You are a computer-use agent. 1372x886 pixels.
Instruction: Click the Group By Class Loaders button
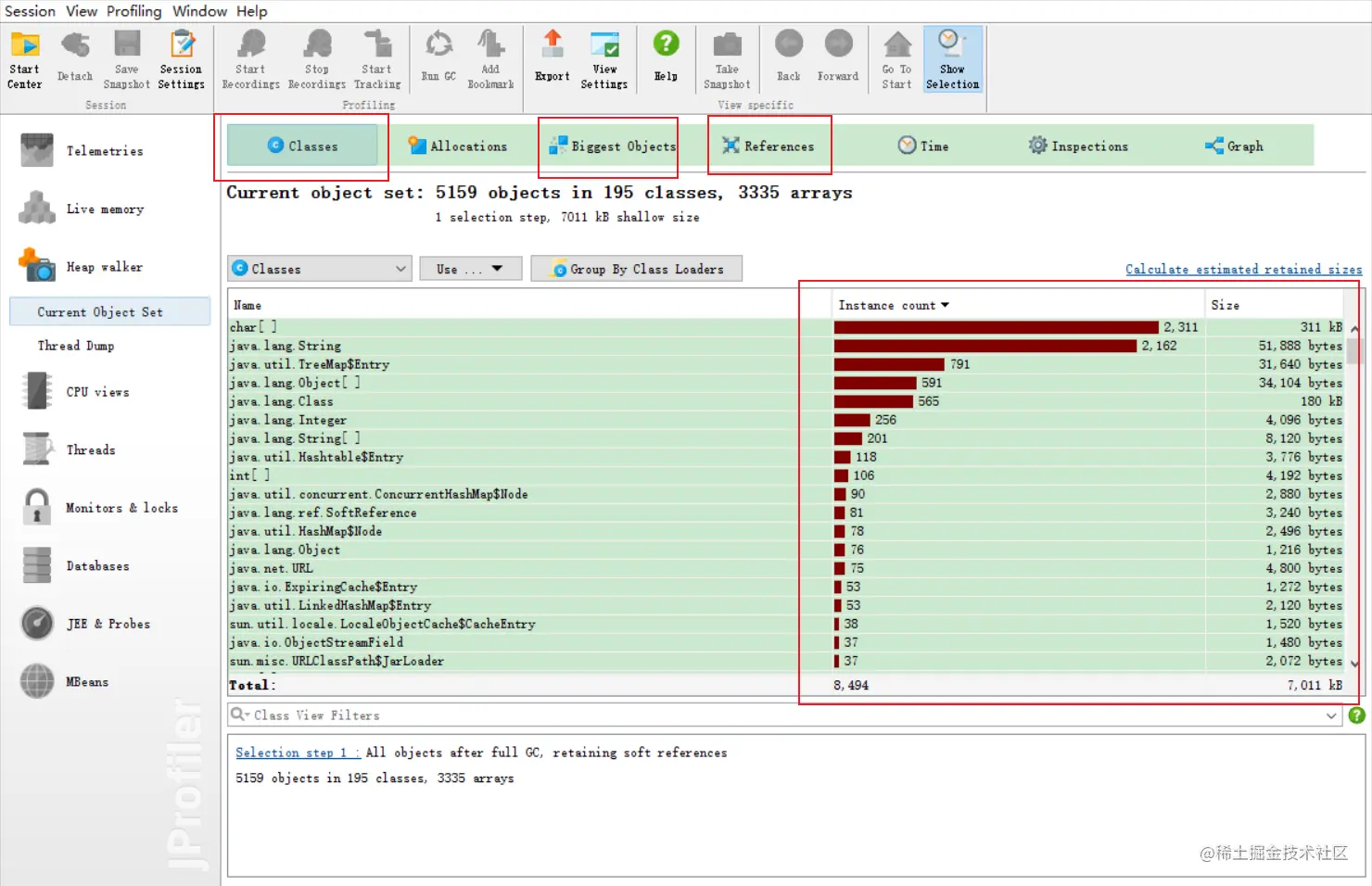[x=637, y=269]
